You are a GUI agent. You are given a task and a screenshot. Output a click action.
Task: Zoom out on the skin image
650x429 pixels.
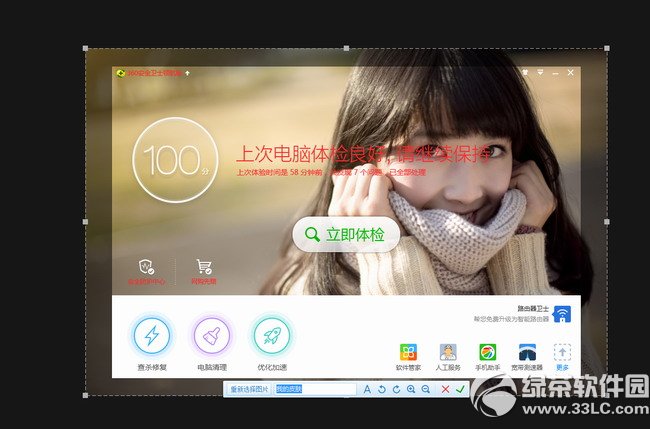(x=426, y=389)
